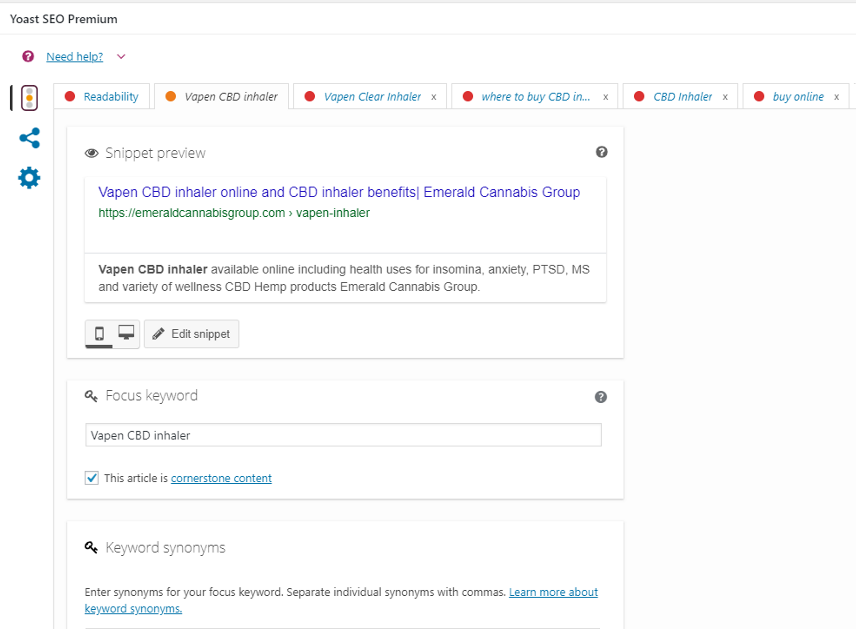Open the cornerstone content link

pyautogui.click(x=221, y=478)
